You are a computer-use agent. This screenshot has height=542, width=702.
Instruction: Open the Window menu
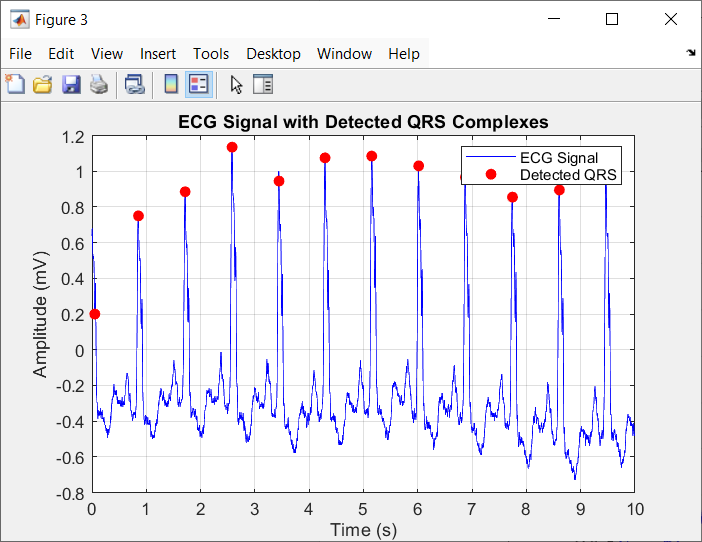[344, 54]
